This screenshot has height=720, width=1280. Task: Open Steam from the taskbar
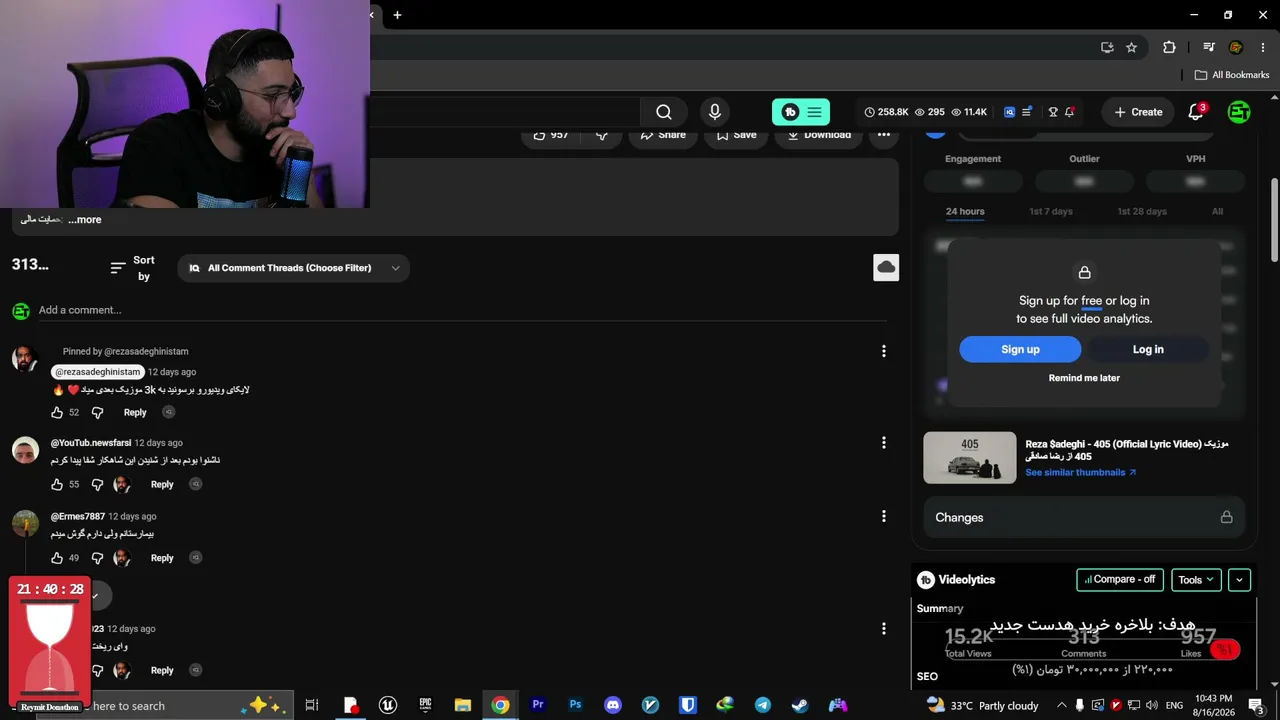[800, 705]
